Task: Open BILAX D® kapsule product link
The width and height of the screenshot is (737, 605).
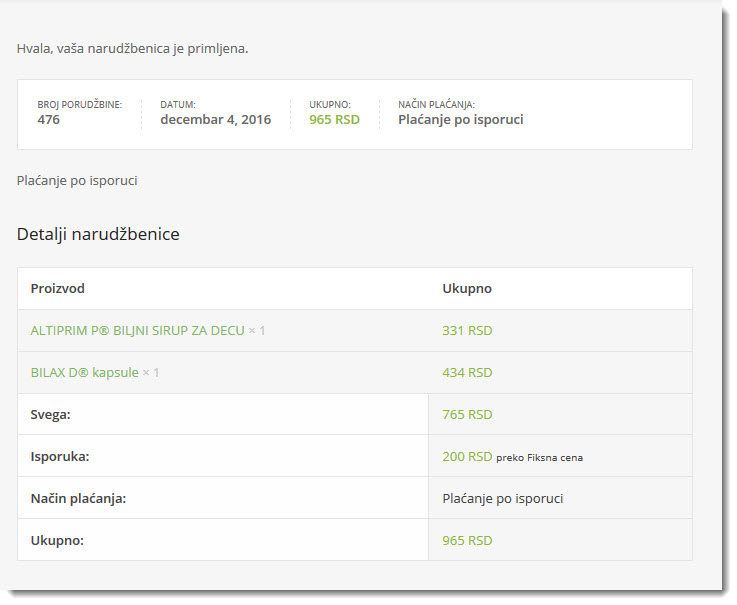Action: [85, 372]
